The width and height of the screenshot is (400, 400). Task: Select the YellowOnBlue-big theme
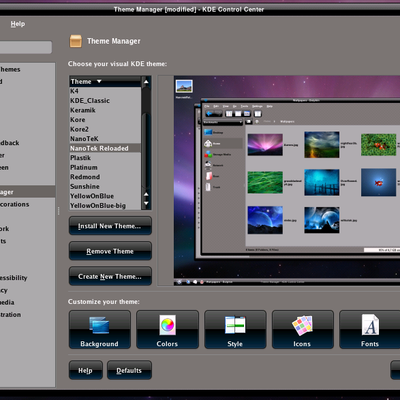(105, 206)
